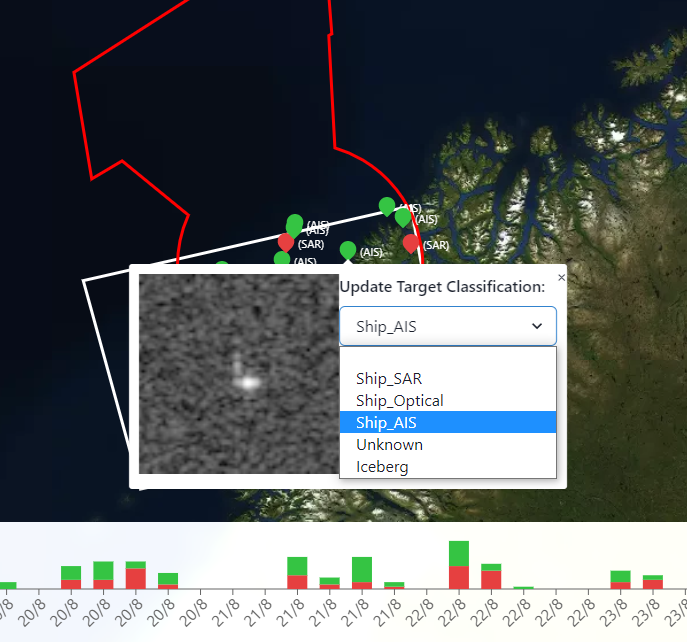
Task: Click the tallest green bar in the 21/8 group
Action: (x=362, y=572)
